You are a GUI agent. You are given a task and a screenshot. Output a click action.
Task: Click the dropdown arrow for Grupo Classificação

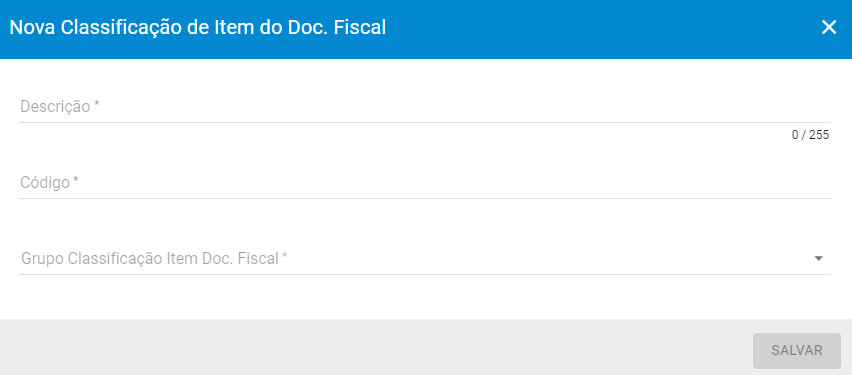tap(818, 259)
